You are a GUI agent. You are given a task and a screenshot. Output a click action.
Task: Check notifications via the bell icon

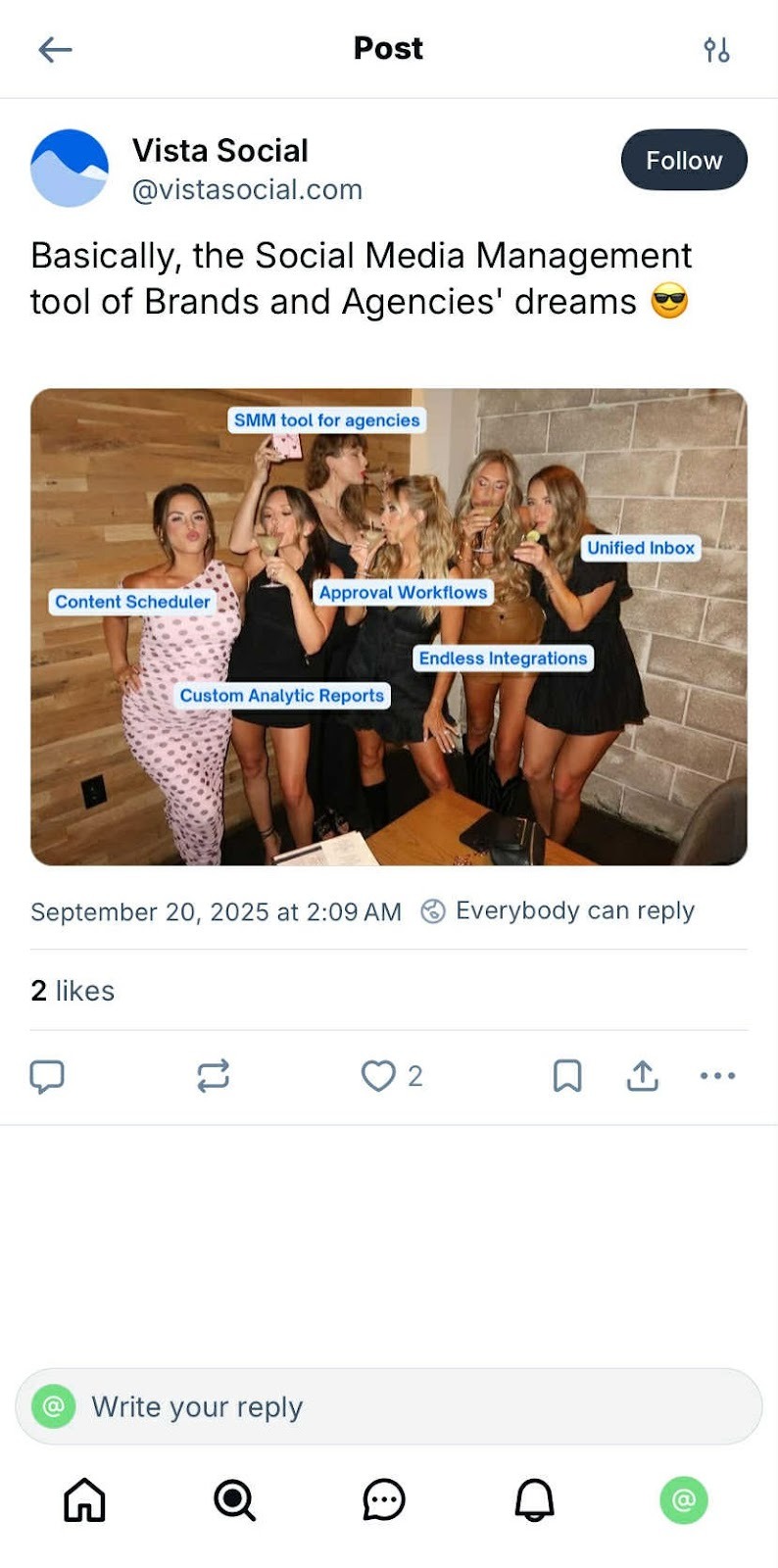click(x=534, y=1499)
